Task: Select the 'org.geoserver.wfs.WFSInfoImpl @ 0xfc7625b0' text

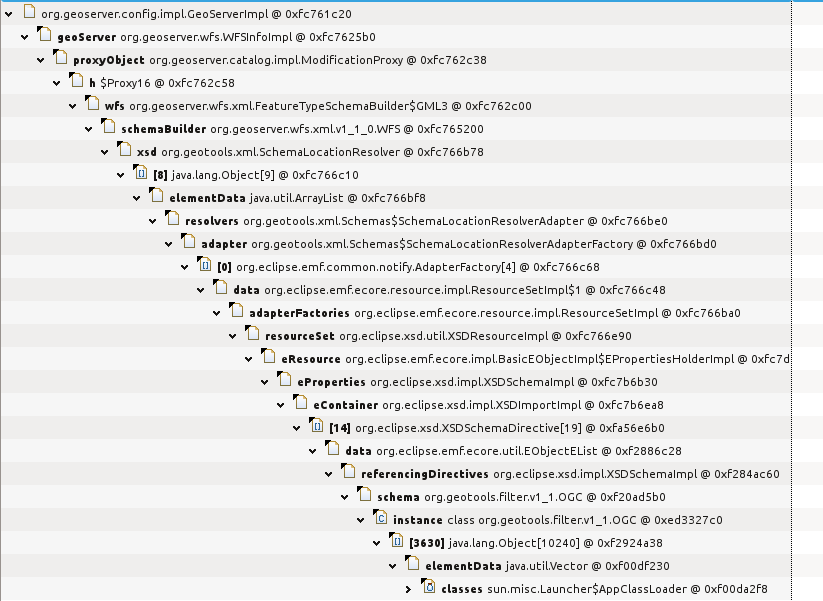Action: [x=248, y=37]
